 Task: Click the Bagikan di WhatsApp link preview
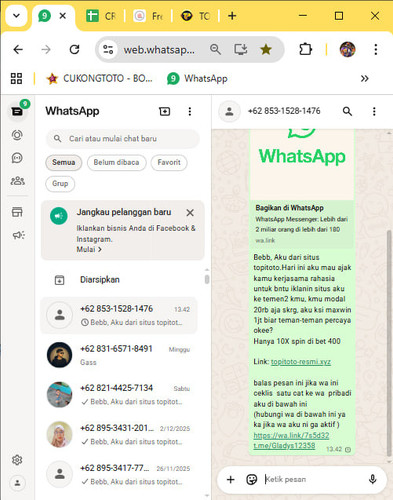302,224
